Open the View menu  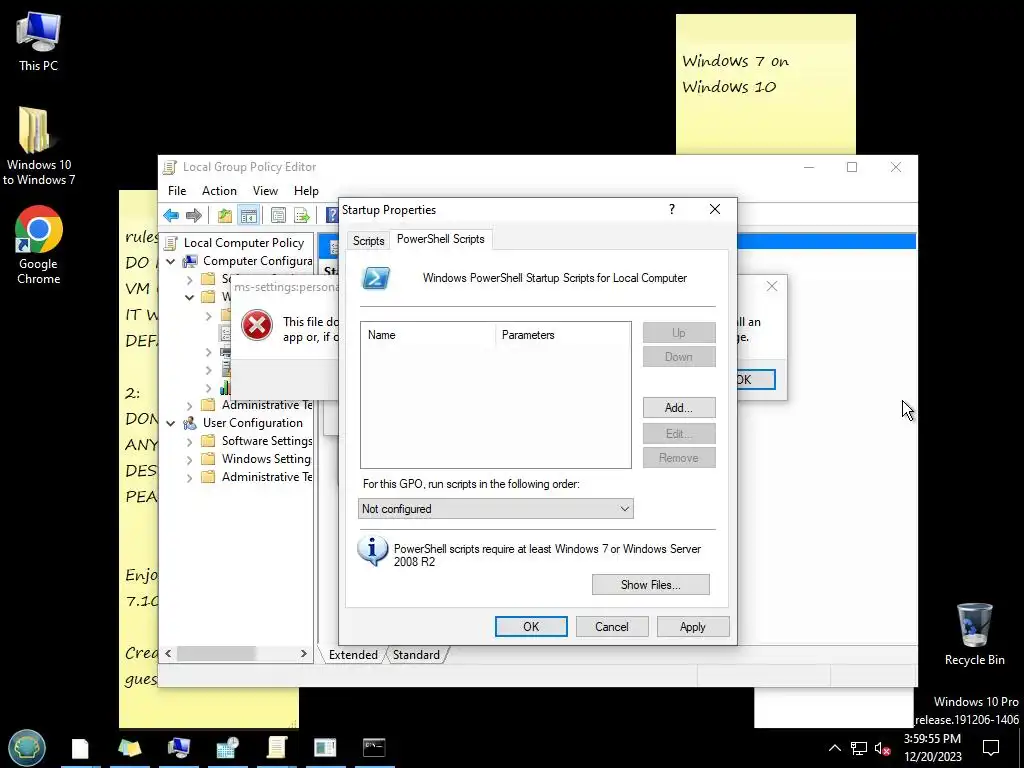[265, 191]
